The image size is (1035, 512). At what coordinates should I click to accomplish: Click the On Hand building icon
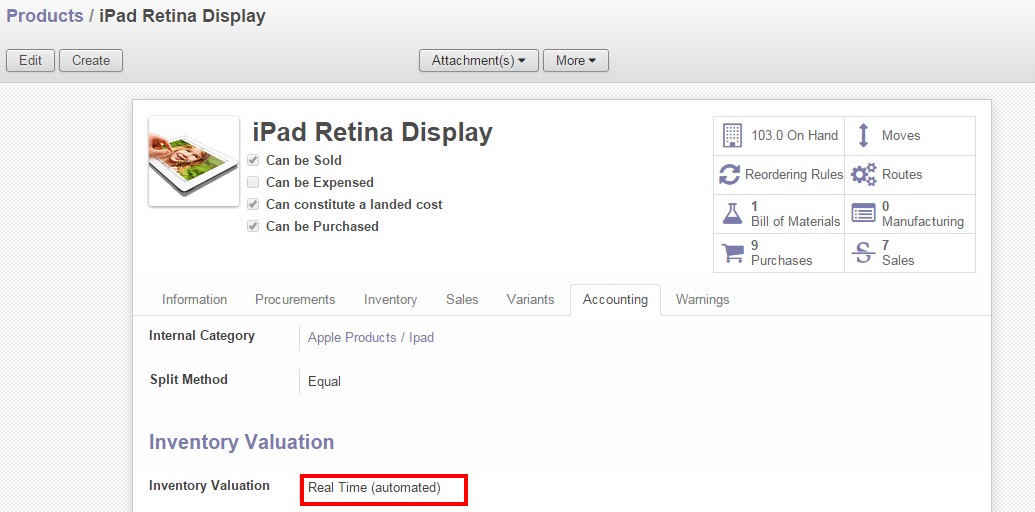pos(733,135)
